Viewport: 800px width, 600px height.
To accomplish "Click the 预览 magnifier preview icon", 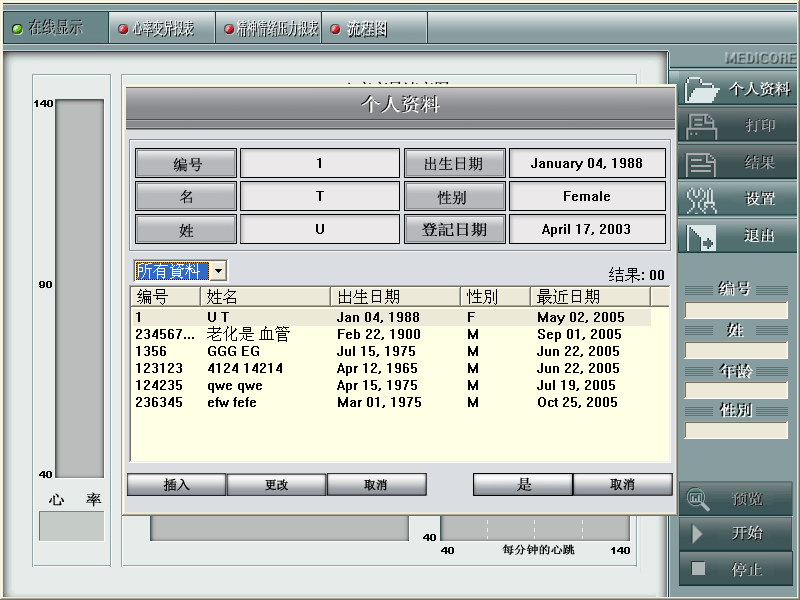I will [x=699, y=499].
